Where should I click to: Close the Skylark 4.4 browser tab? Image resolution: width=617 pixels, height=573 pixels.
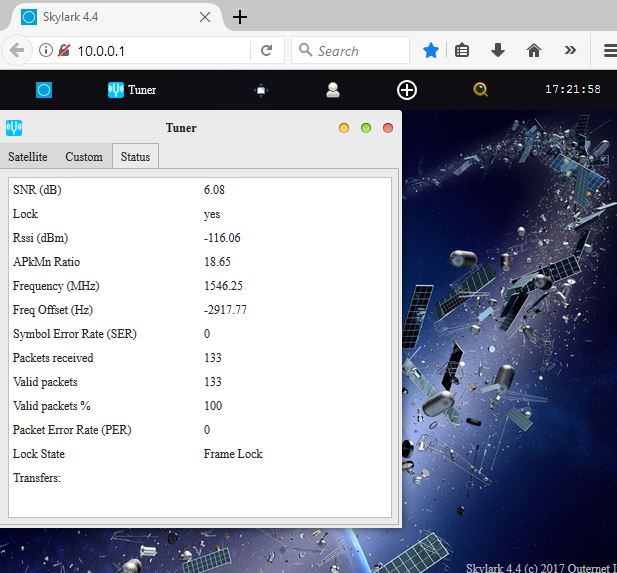[205, 17]
